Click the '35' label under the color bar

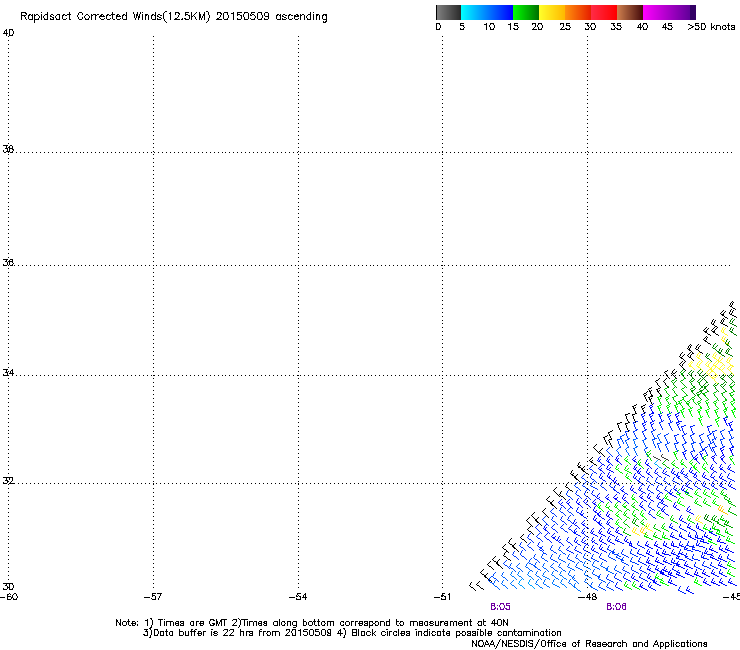[x=616, y=27]
